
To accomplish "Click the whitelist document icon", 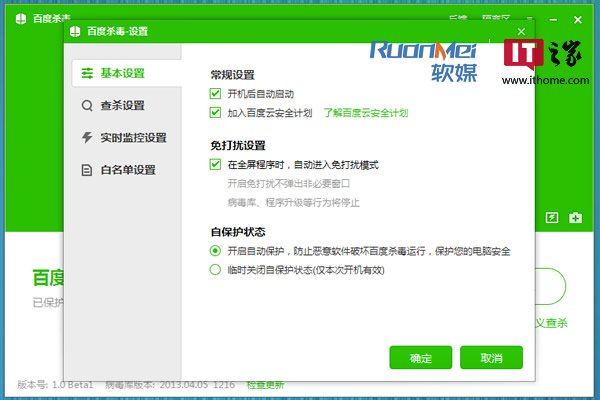I will [87, 169].
